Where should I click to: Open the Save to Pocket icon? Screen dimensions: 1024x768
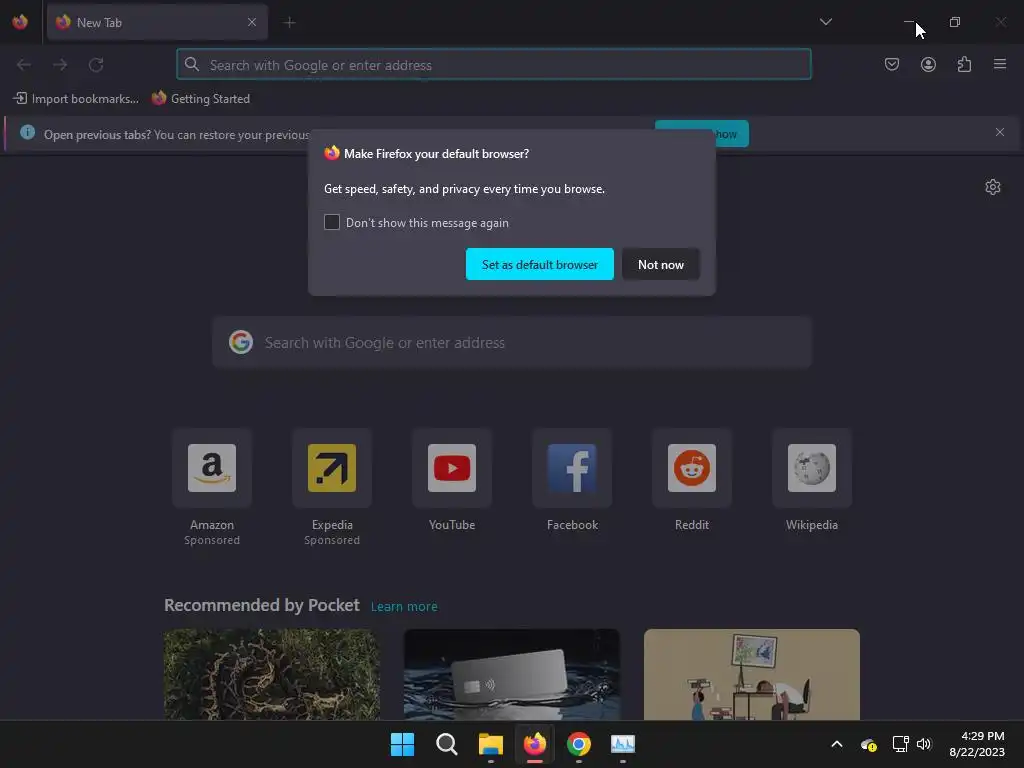point(892,65)
